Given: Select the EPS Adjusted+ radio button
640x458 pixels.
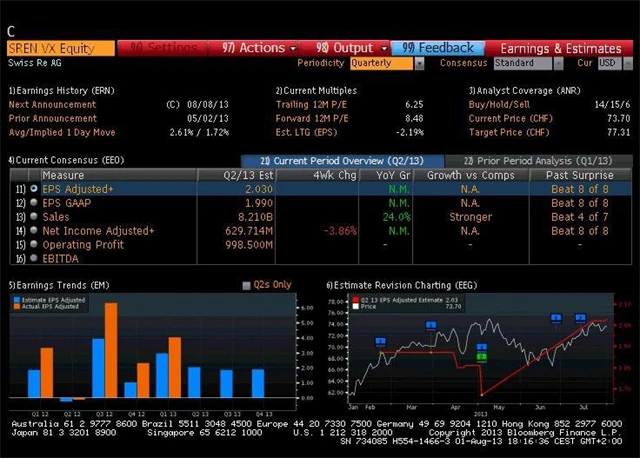Looking at the screenshot, I should [34, 188].
